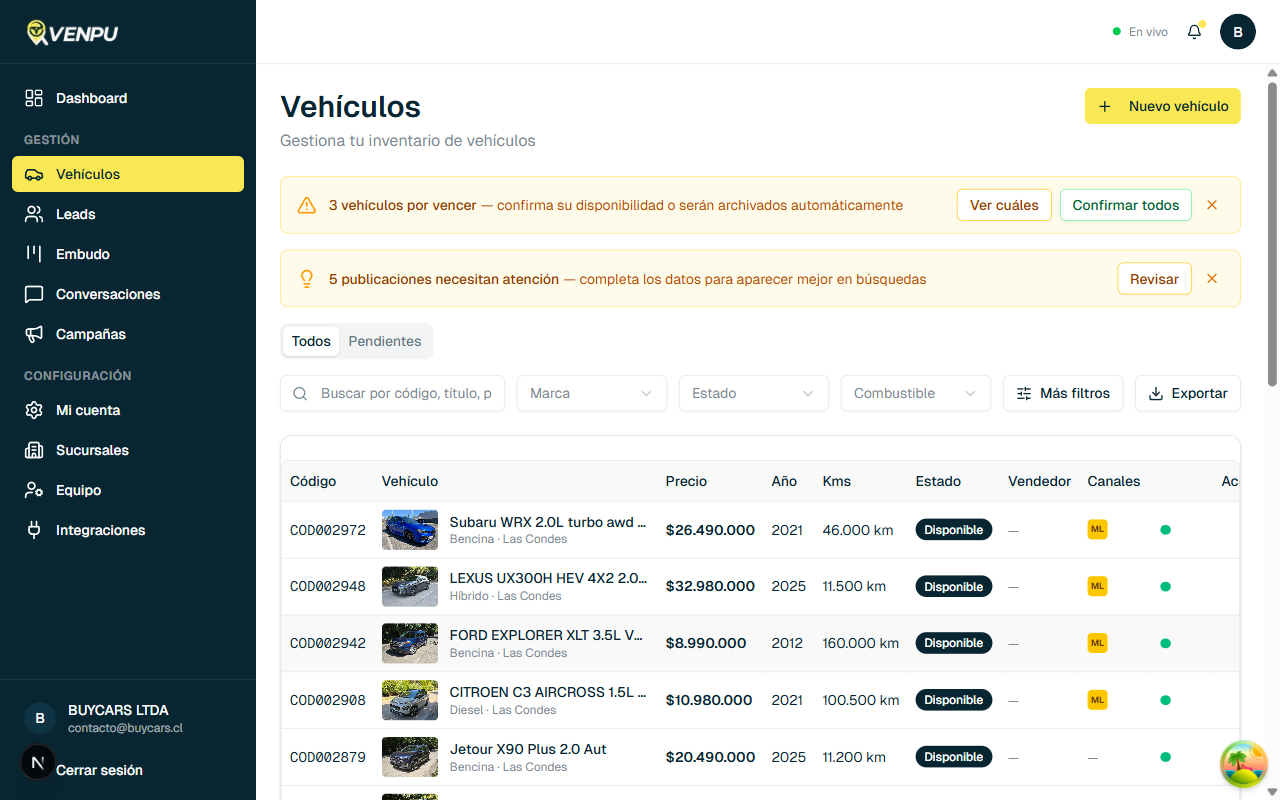Select the Todos filter tab
This screenshot has width=1280, height=800.
(311, 341)
